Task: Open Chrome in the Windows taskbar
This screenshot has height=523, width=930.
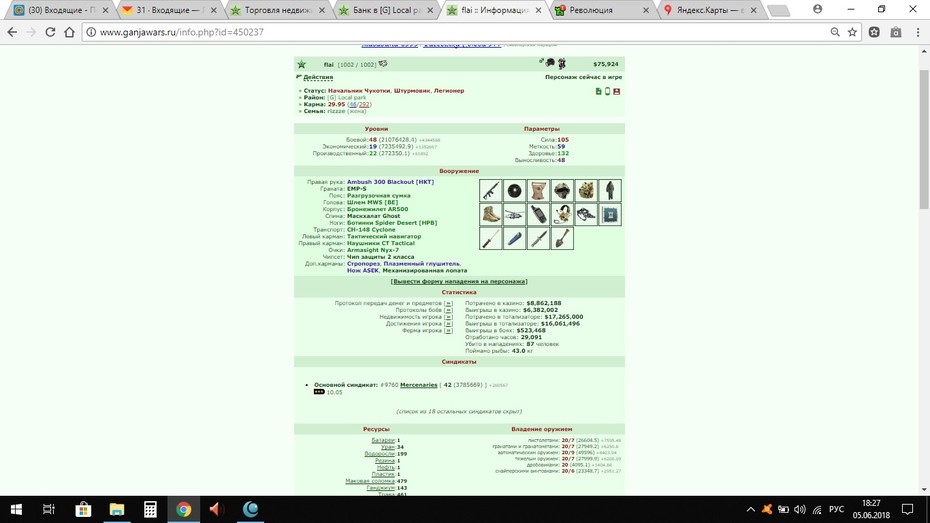Action: pyautogui.click(x=183, y=509)
